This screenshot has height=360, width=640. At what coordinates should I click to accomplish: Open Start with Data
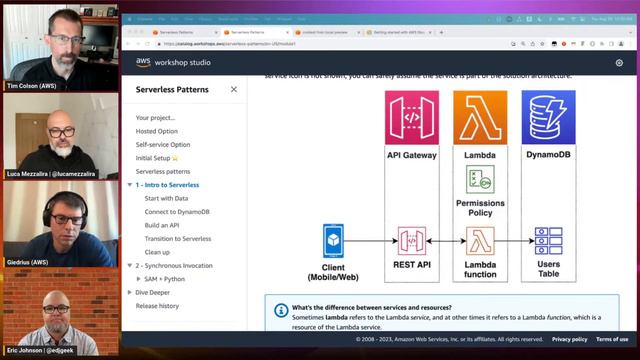click(166, 198)
